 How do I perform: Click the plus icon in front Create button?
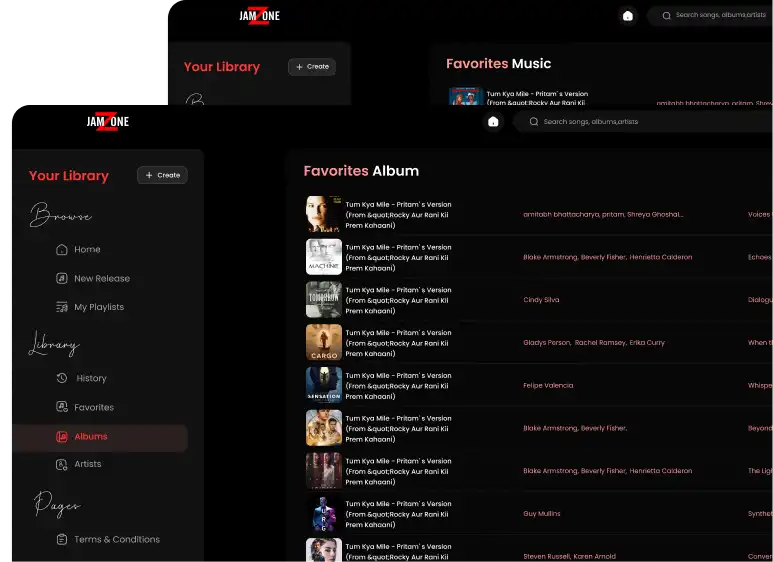149,175
